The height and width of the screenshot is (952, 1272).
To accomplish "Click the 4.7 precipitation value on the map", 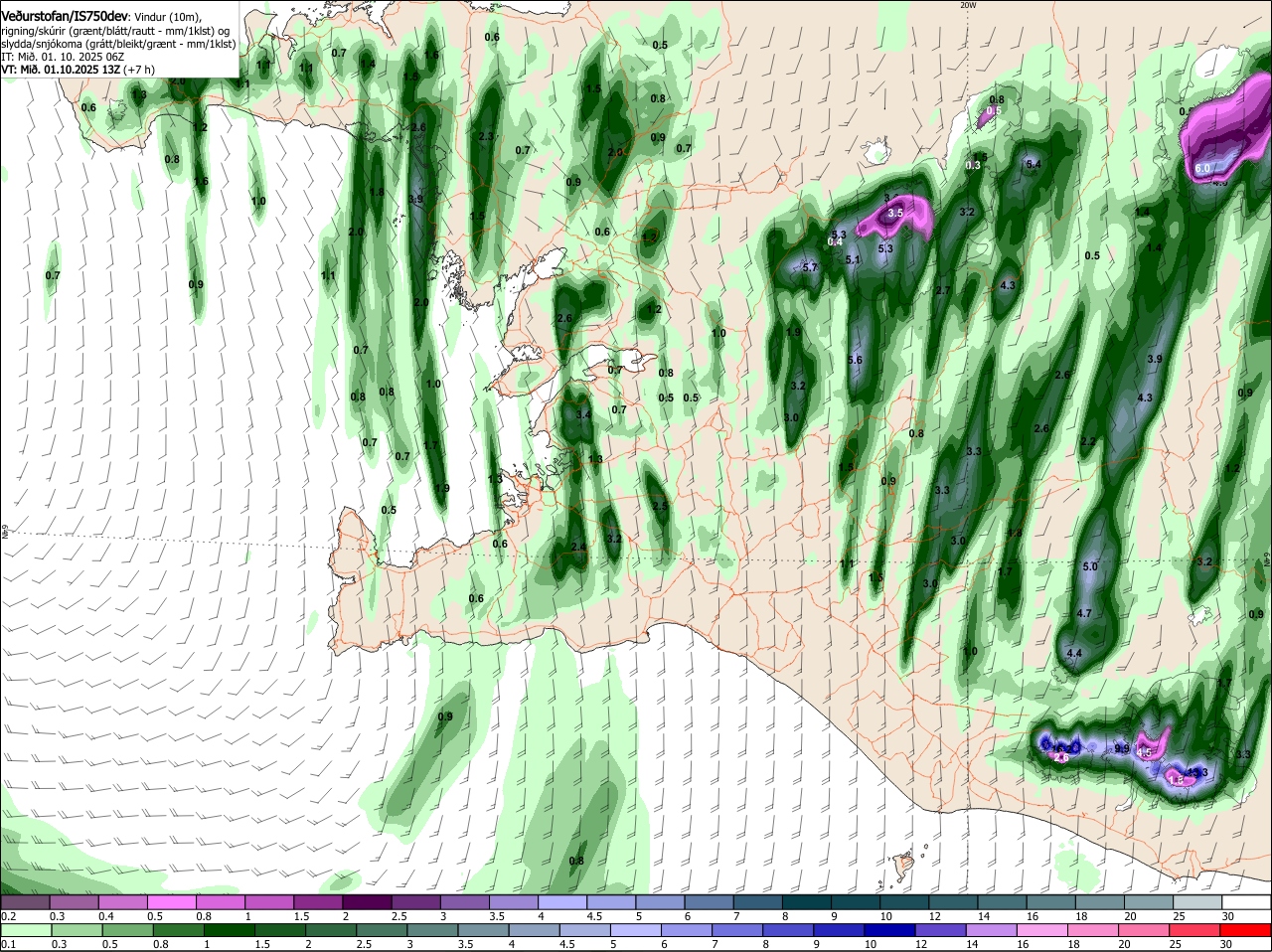I will [1084, 614].
